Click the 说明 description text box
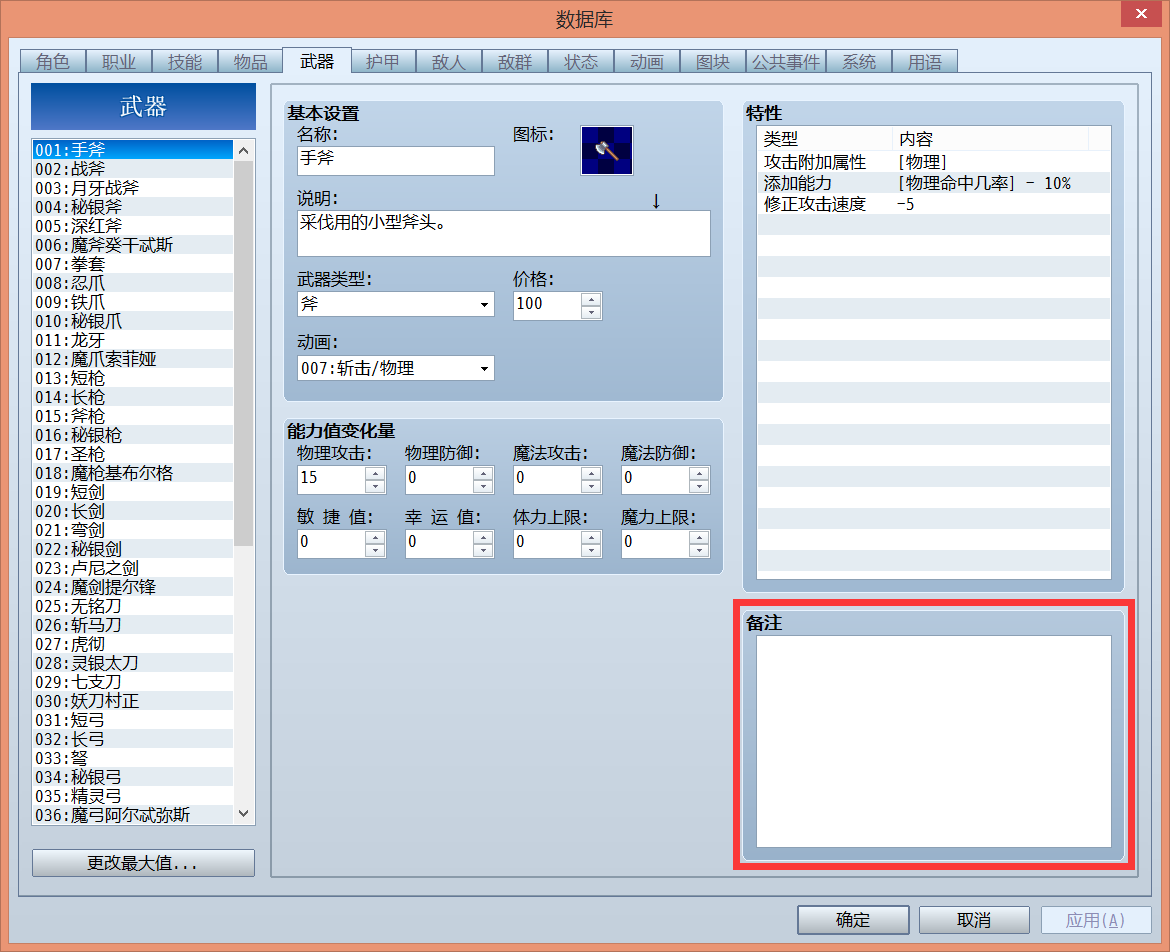The height and width of the screenshot is (952, 1170). pos(504,234)
